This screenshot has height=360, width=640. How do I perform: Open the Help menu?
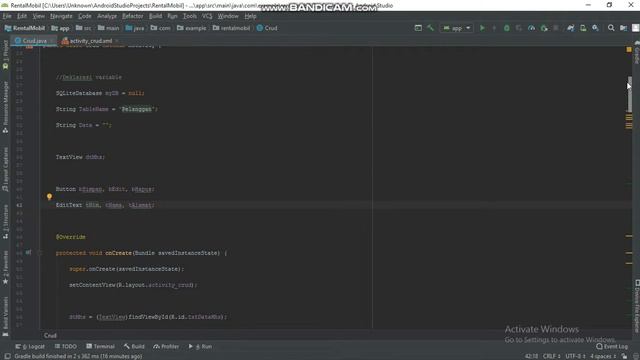(250, 16)
